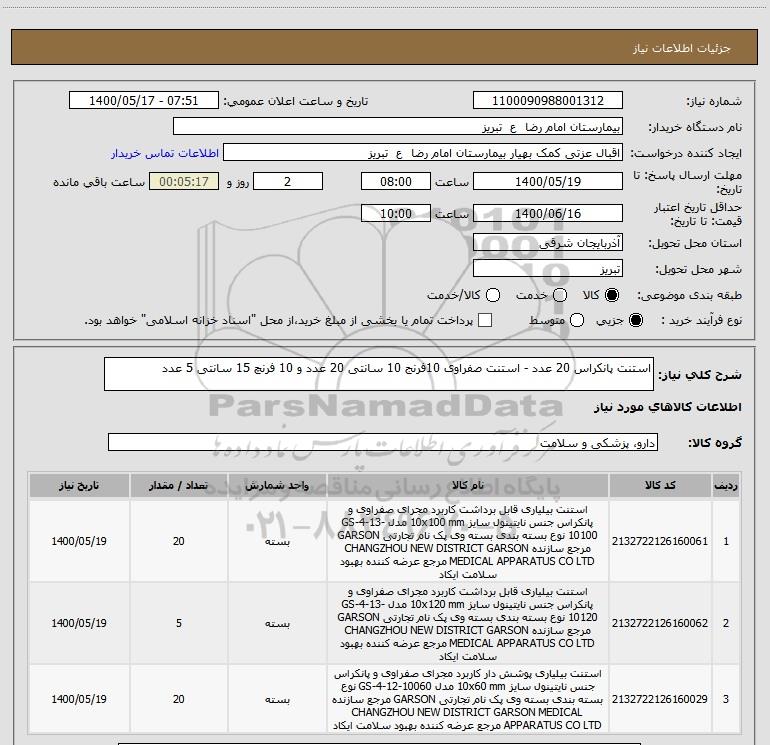Viewport: 770px width, 745px height.
Task: Click need date 1400/05/19 in row 2
Action: (79, 623)
